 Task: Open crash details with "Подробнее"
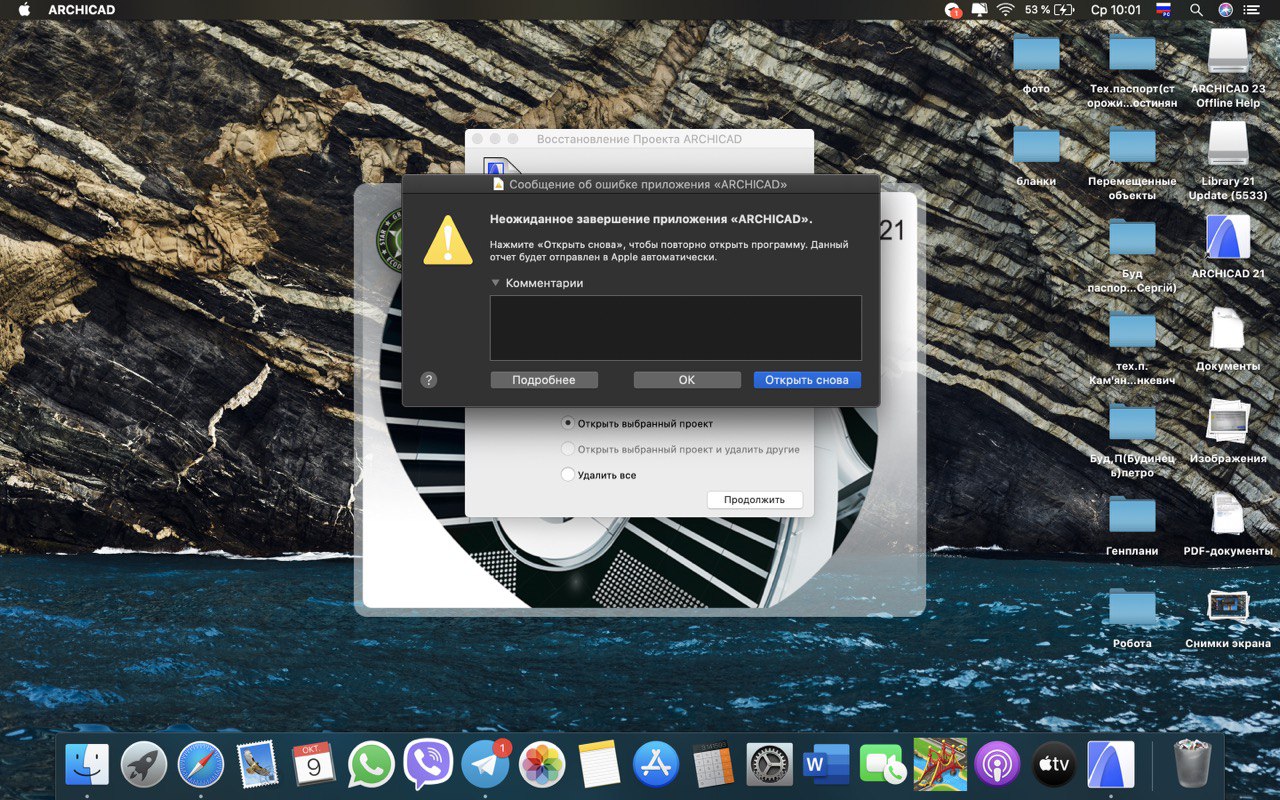tap(544, 380)
